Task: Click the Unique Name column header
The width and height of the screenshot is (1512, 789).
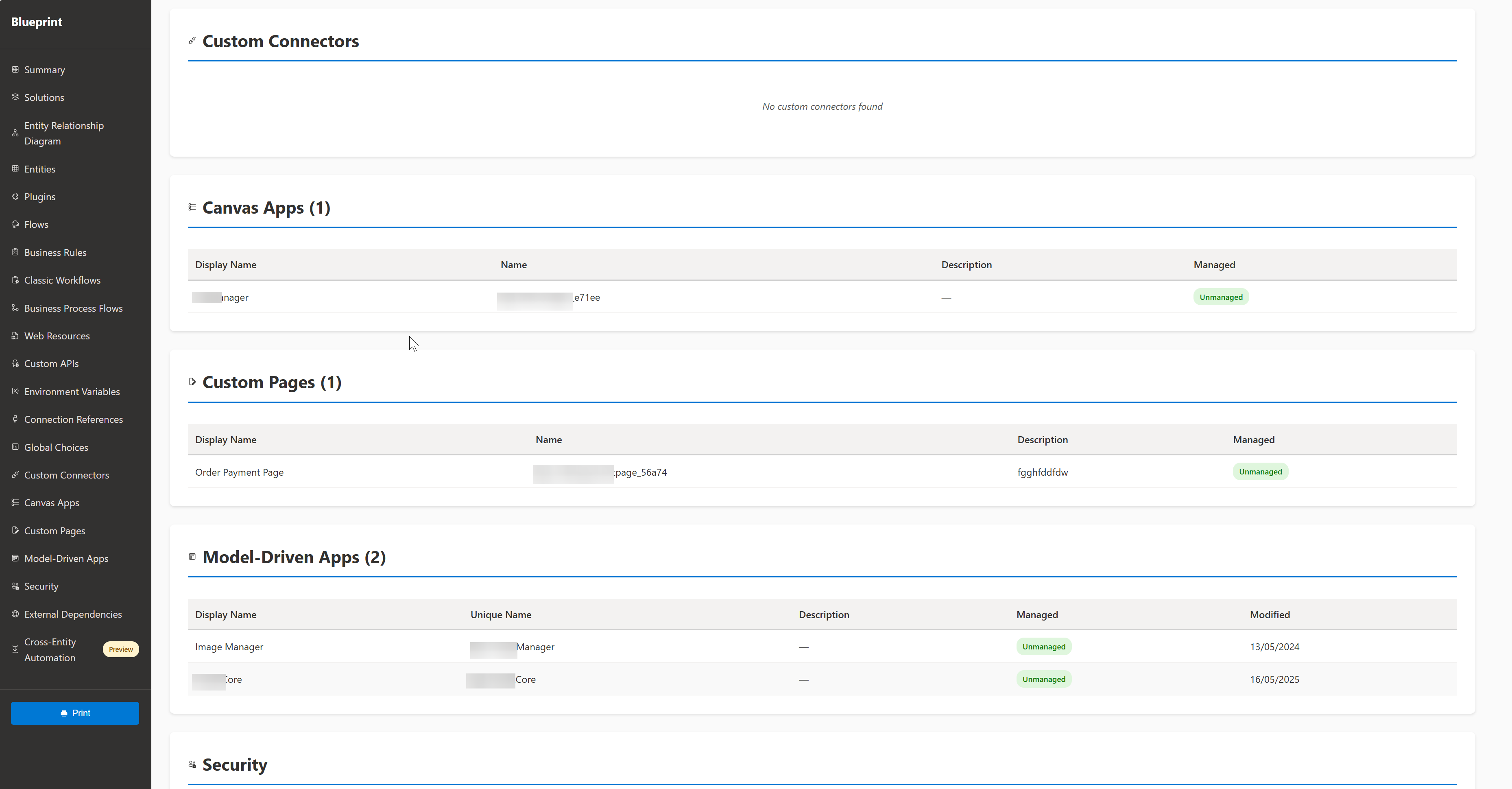Action: coord(501,614)
